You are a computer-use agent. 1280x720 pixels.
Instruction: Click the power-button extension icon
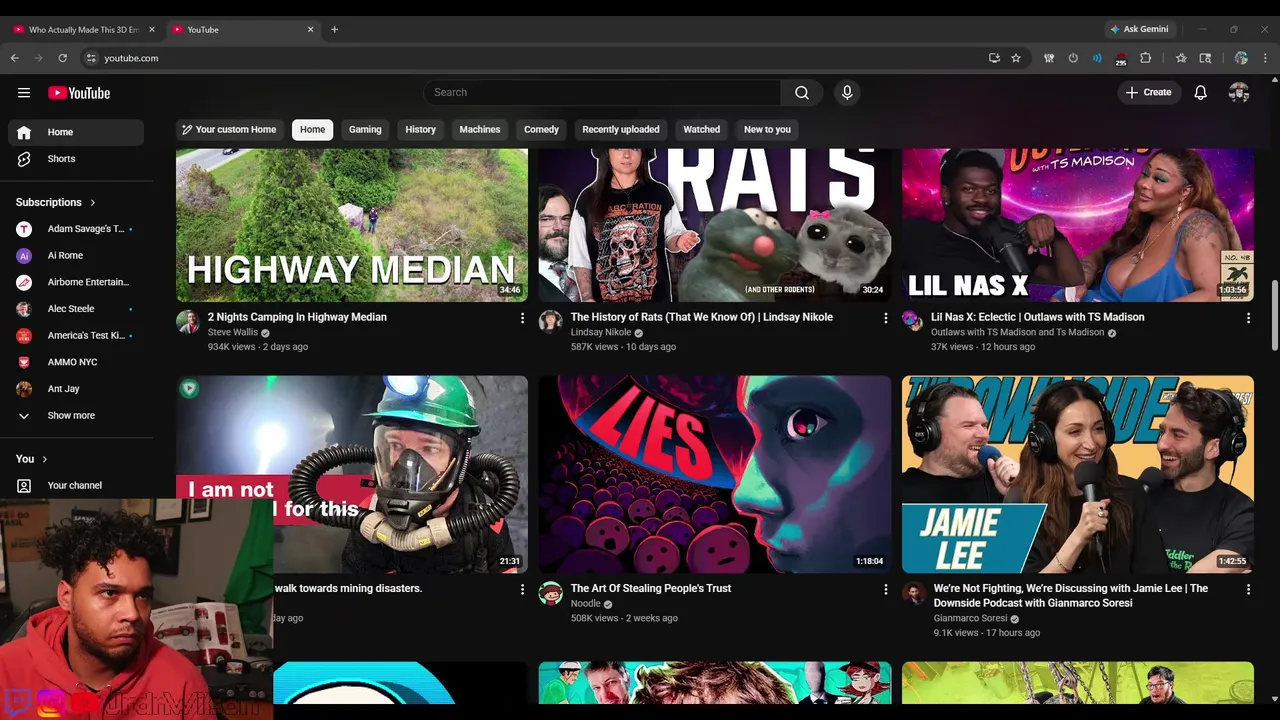[x=1073, y=58]
